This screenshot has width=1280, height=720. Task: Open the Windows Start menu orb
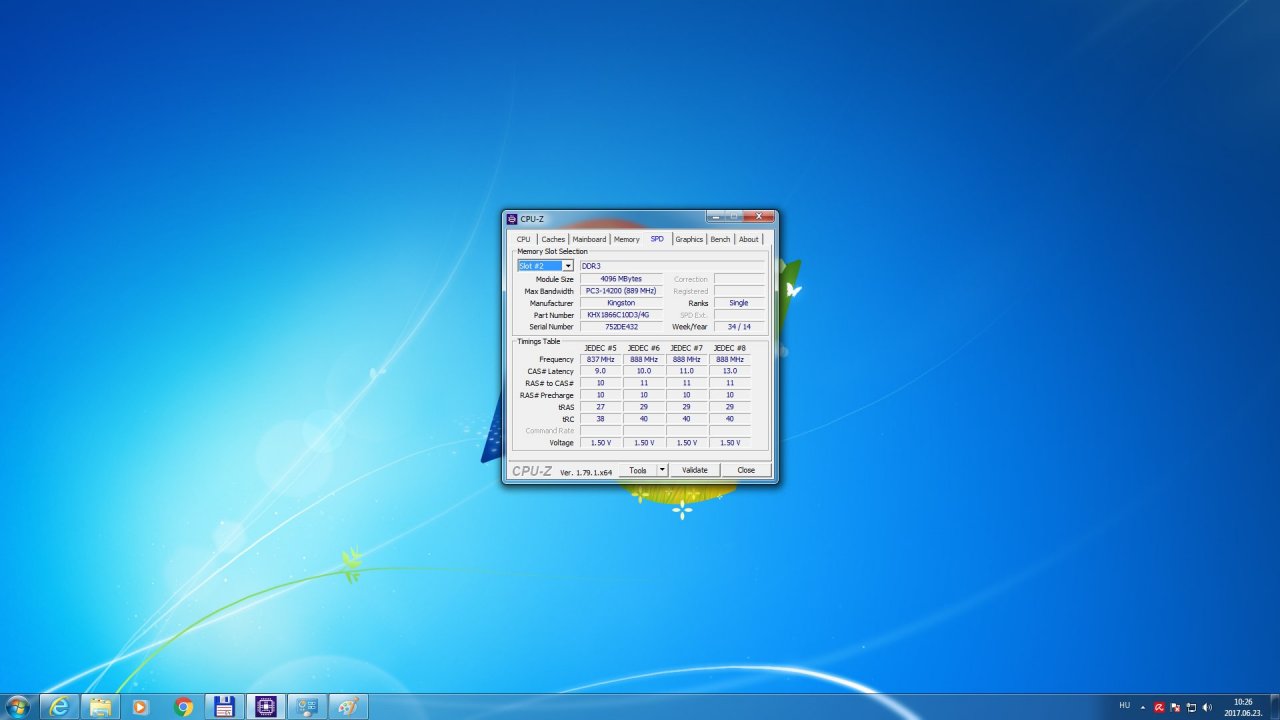pyautogui.click(x=18, y=707)
